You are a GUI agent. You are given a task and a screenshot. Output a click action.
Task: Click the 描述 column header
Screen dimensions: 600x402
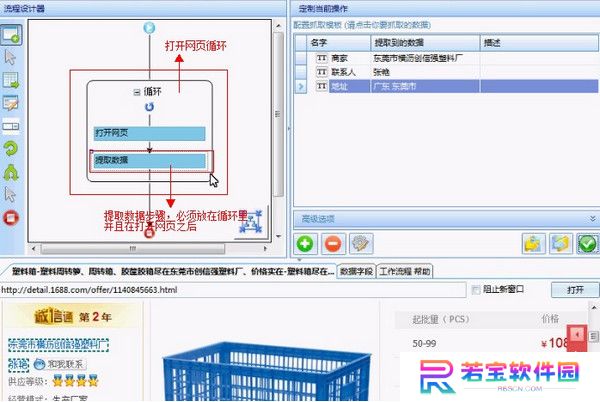coord(539,43)
